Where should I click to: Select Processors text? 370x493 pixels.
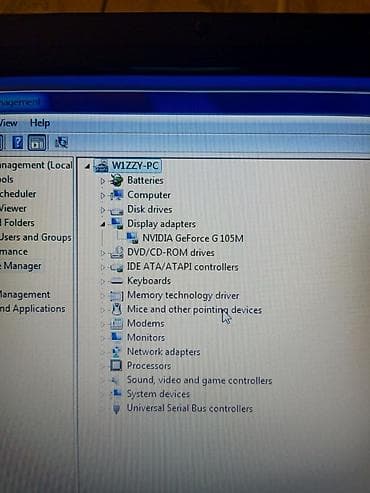(x=149, y=366)
